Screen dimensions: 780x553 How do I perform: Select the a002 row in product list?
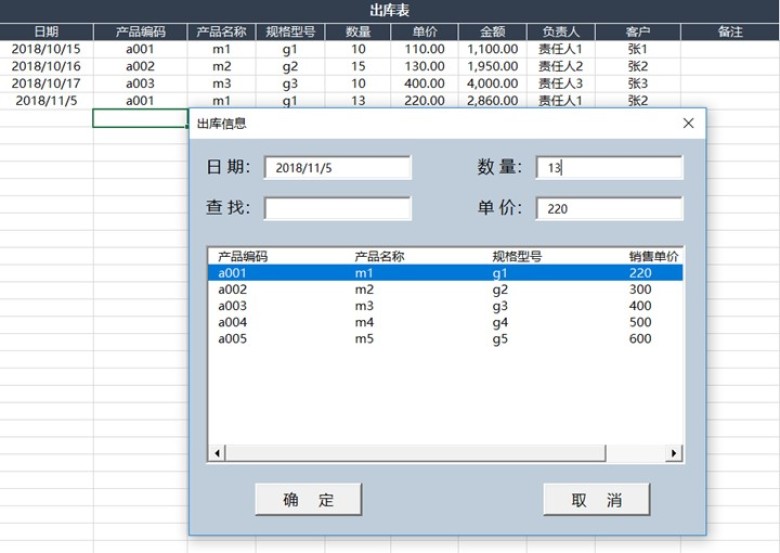[x=445, y=289]
